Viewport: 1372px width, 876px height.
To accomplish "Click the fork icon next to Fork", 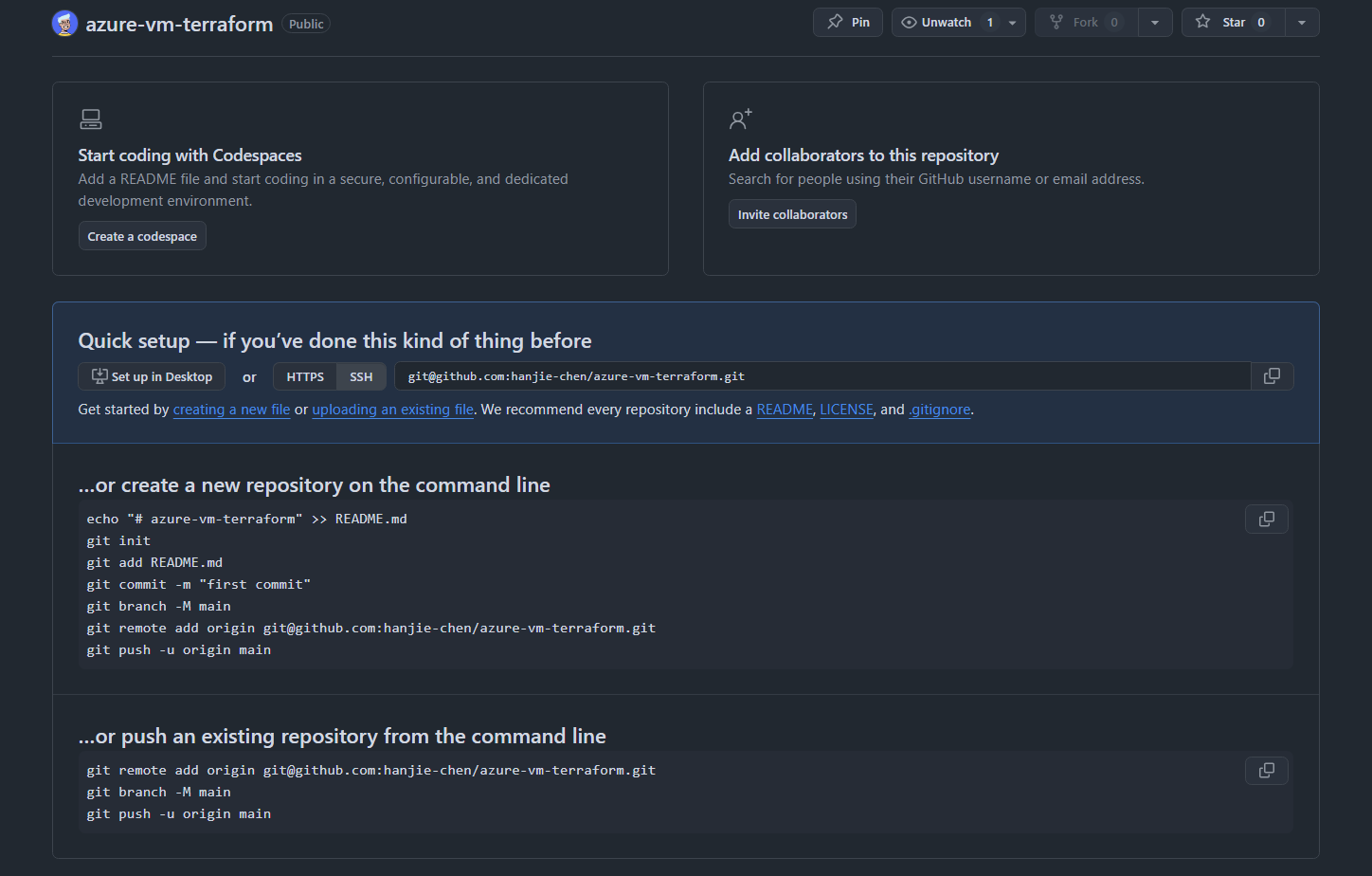I will tap(1055, 21).
